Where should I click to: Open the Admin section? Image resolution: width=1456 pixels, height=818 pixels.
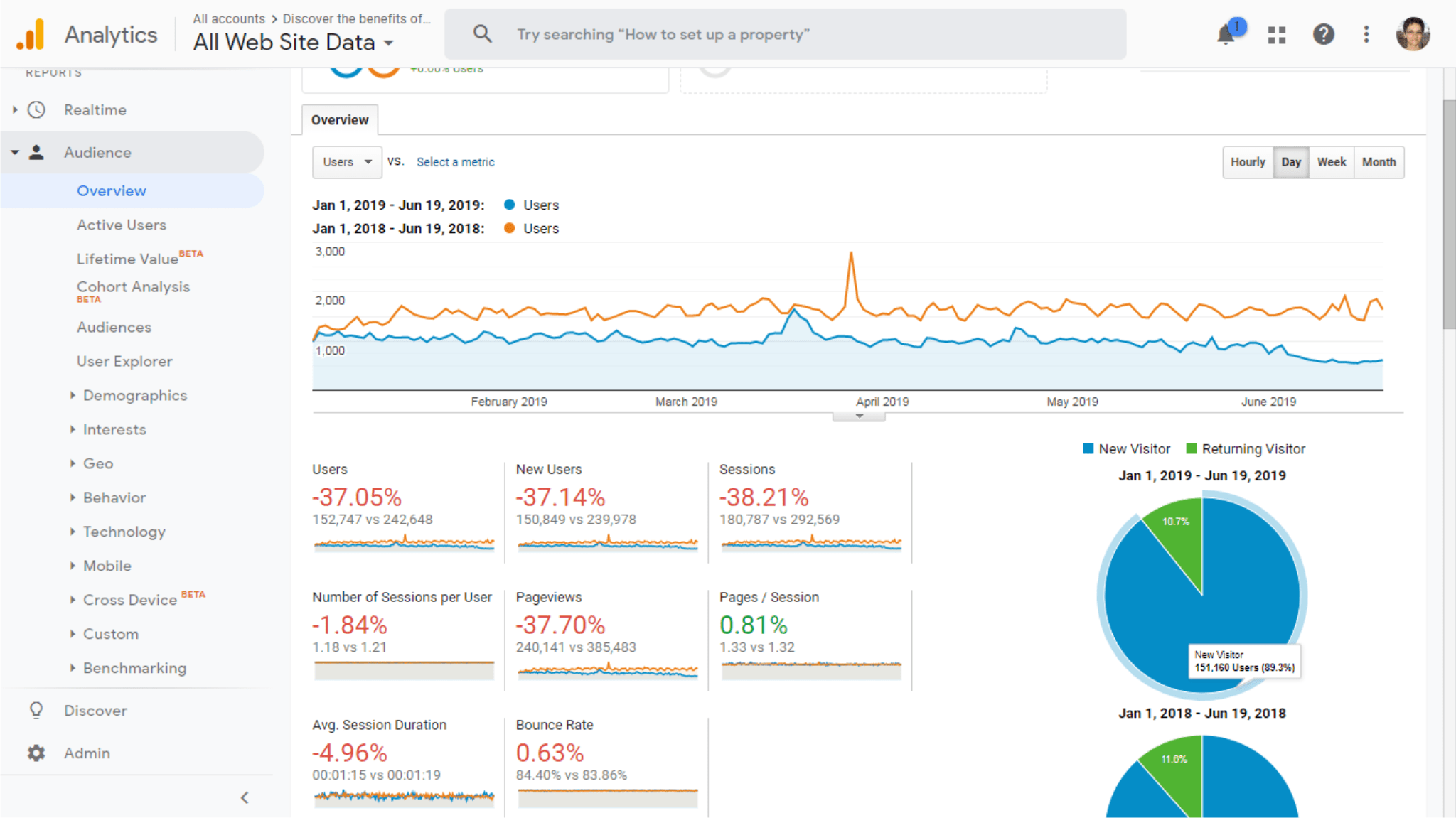(87, 753)
